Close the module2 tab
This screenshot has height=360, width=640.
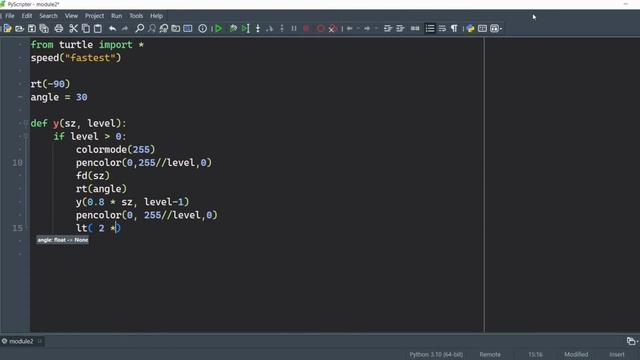40,341
